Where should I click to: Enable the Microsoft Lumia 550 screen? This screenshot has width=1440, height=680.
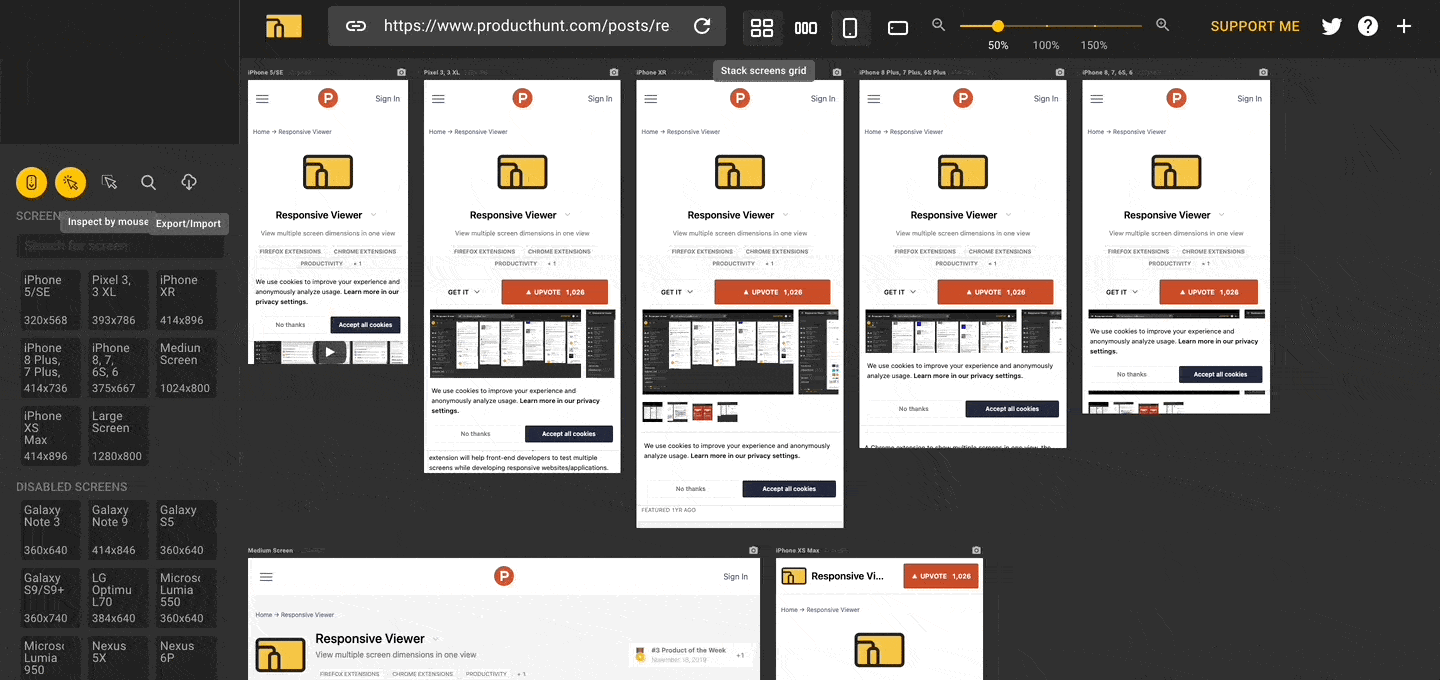[185, 598]
